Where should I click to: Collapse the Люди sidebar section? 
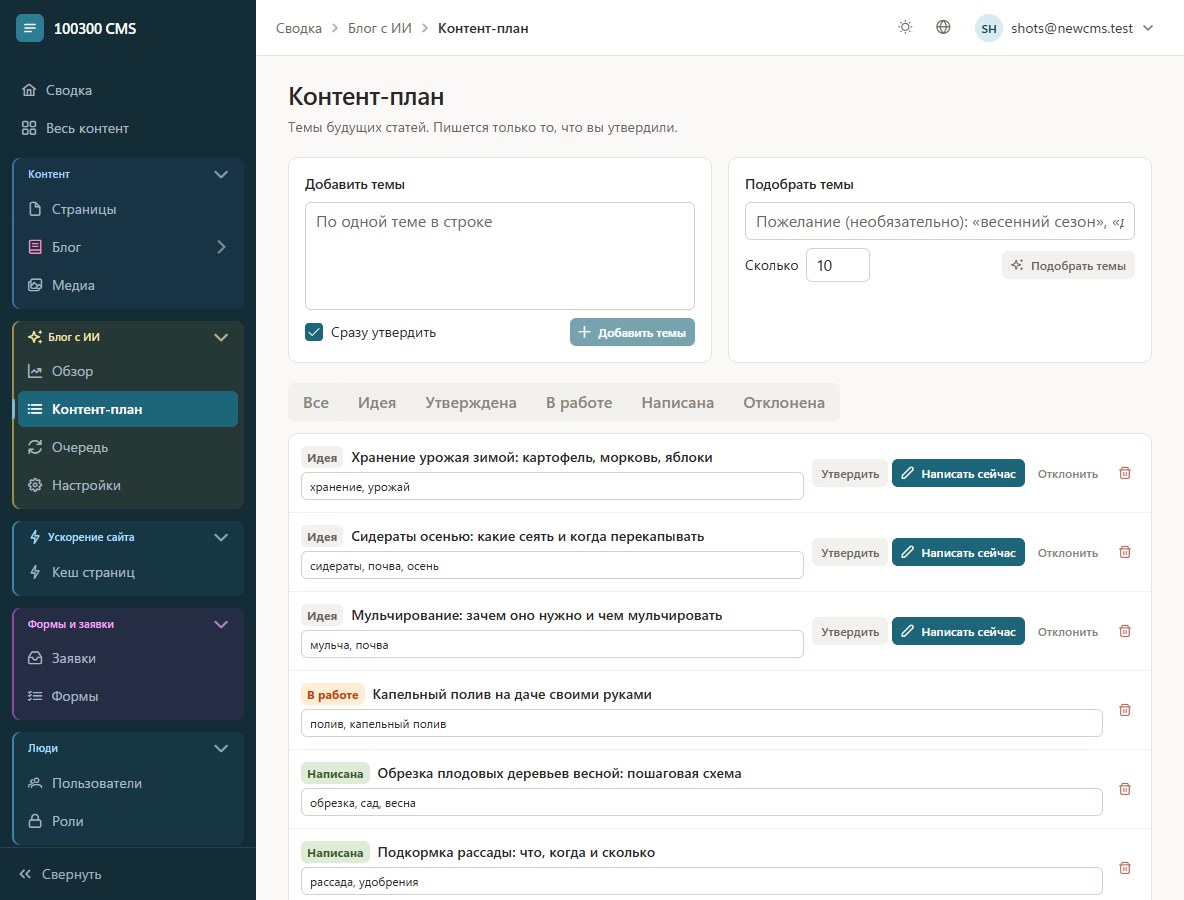(220, 748)
